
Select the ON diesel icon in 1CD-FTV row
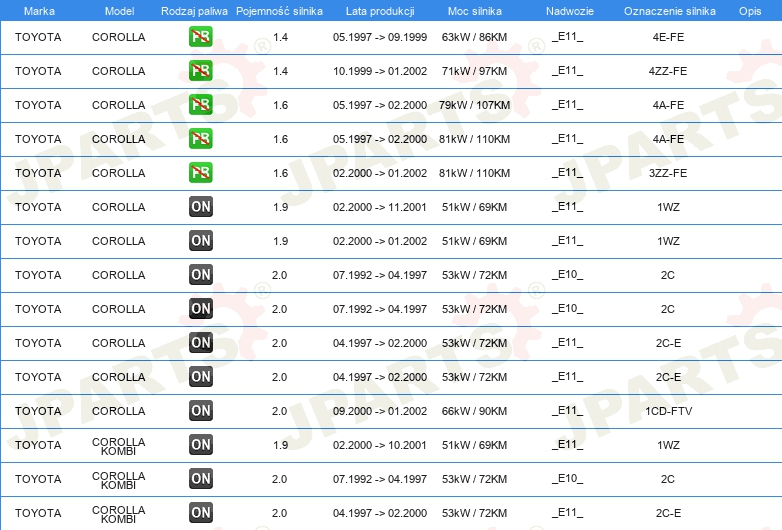(200, 410)
